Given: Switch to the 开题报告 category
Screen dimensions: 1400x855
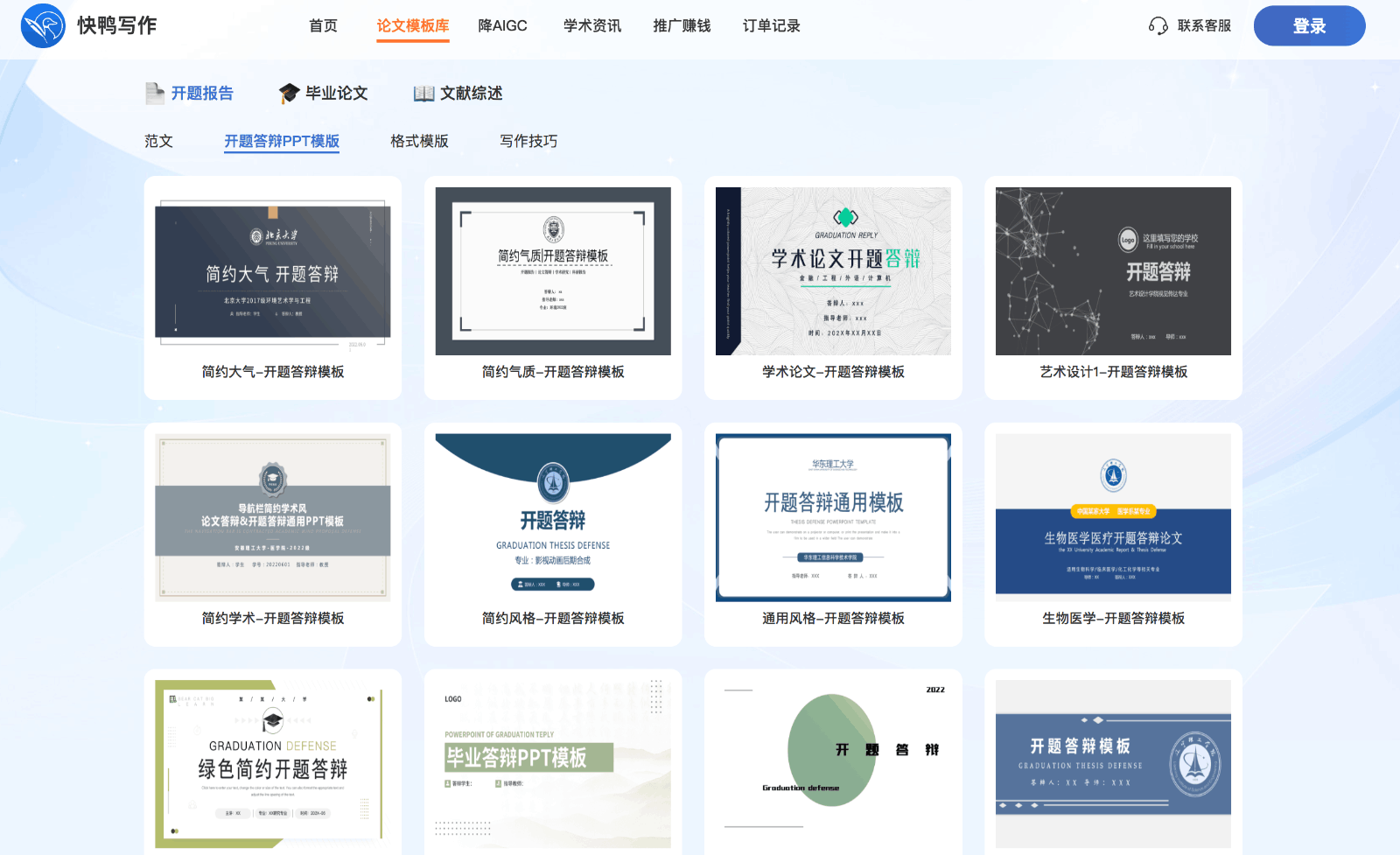Looking at the screenshot, I should (202, 93).
